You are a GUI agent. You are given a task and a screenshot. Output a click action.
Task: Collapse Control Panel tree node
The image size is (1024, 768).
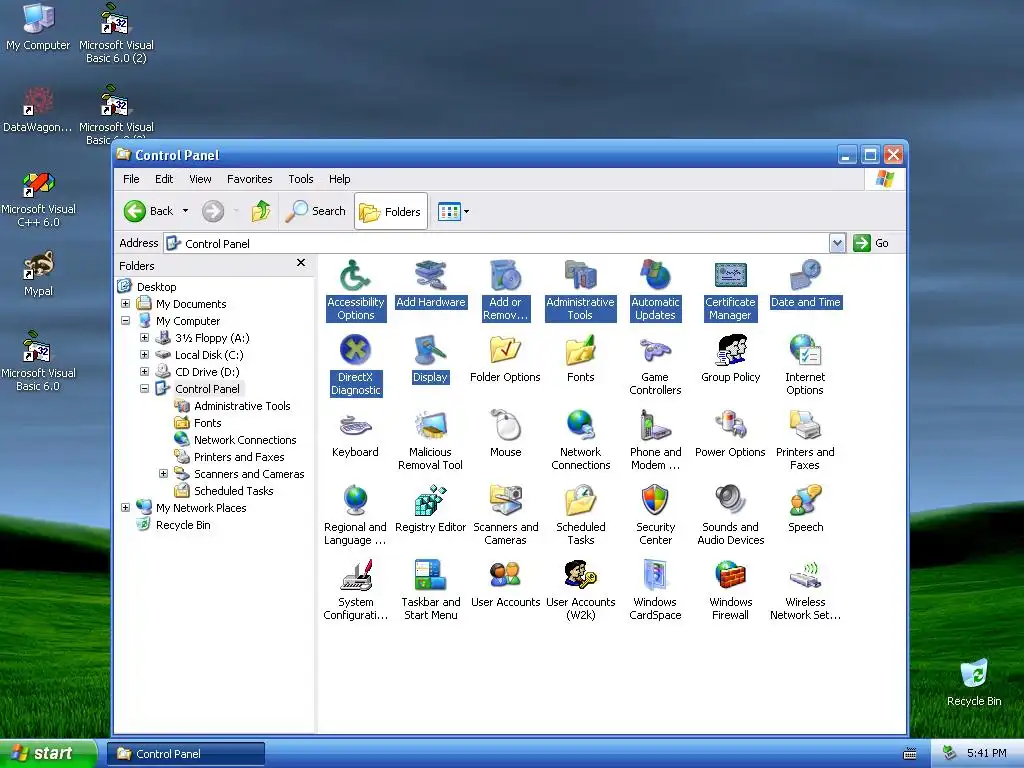coord(144,389)
